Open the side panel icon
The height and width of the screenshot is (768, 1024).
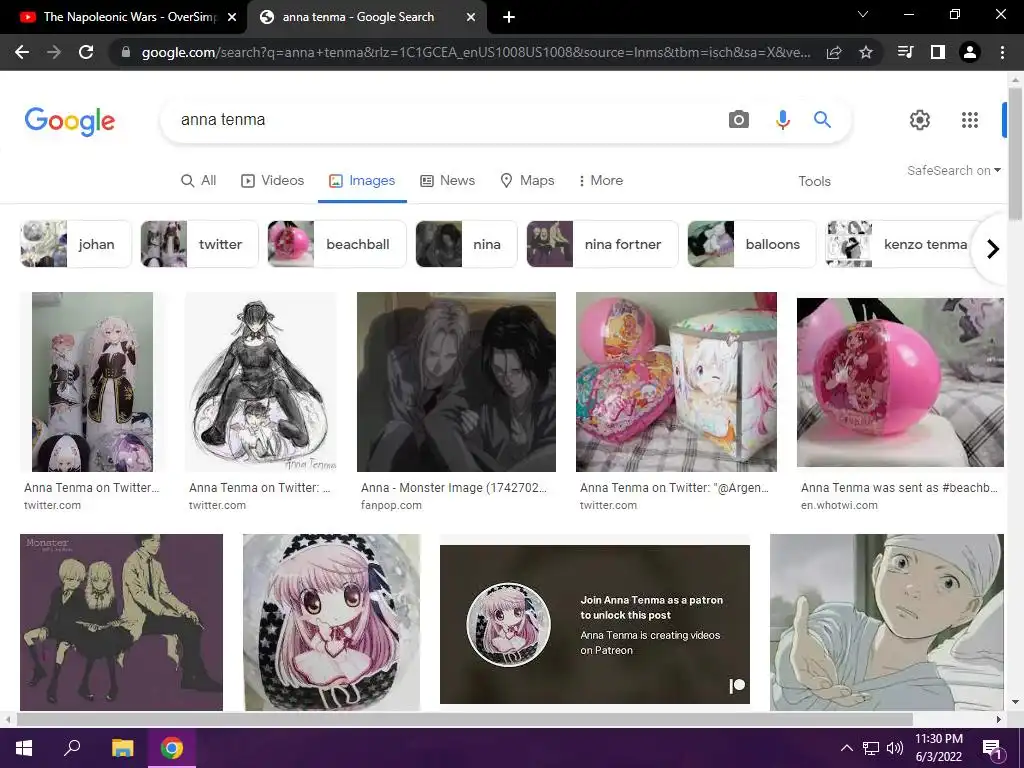pyautogui.click(x=938, y=52)
